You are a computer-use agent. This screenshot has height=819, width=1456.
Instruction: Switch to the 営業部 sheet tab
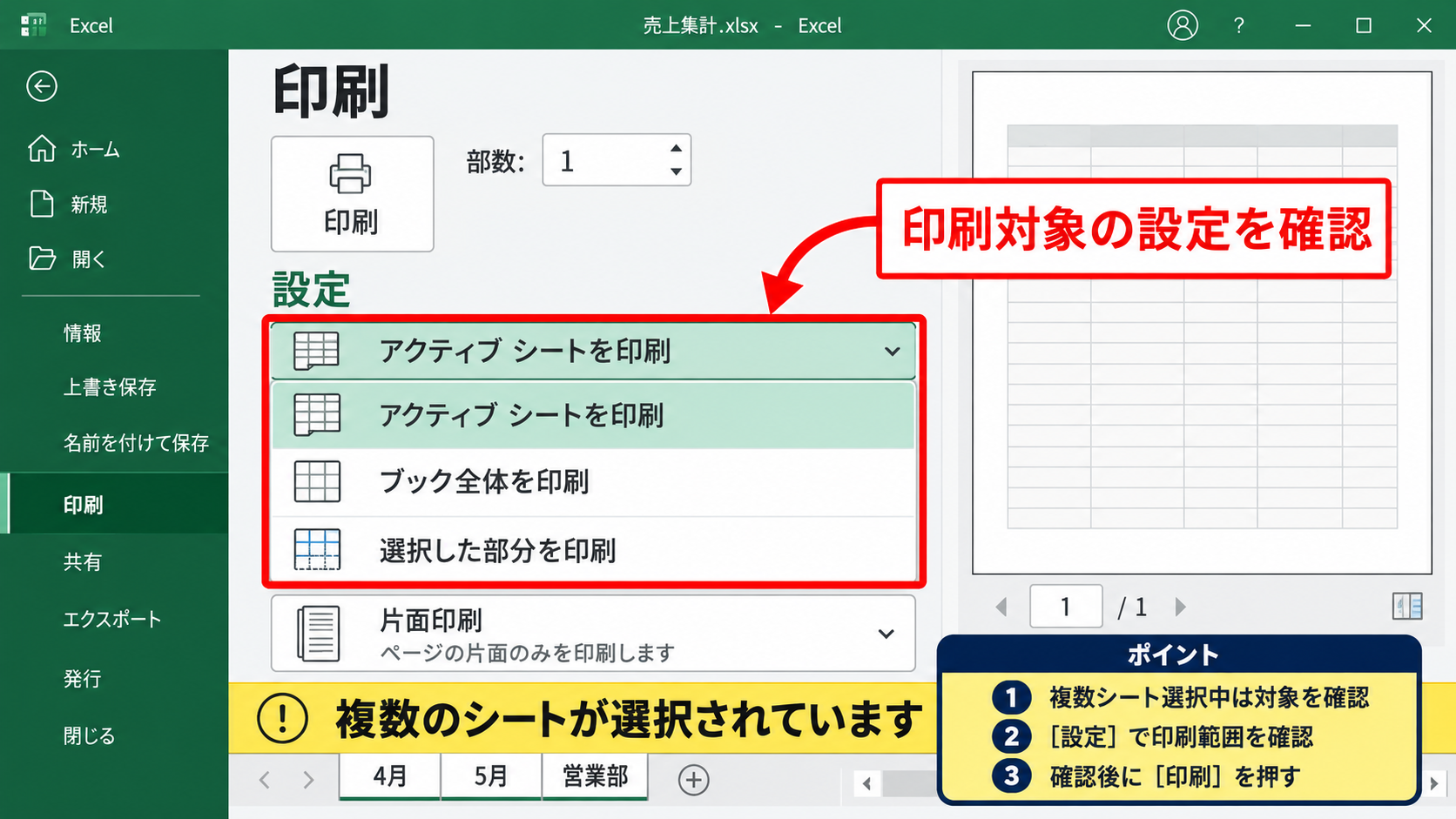coord(595,776)
